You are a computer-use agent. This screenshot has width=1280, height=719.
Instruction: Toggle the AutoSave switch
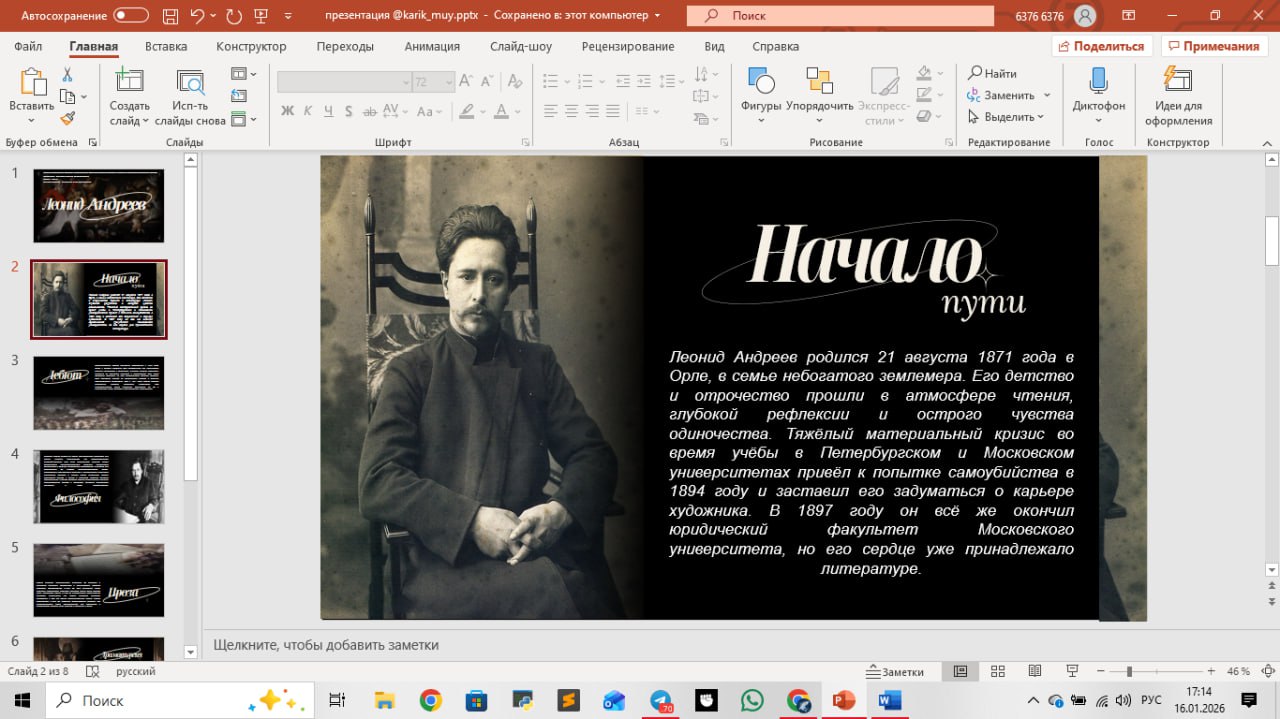coord(131,16)
